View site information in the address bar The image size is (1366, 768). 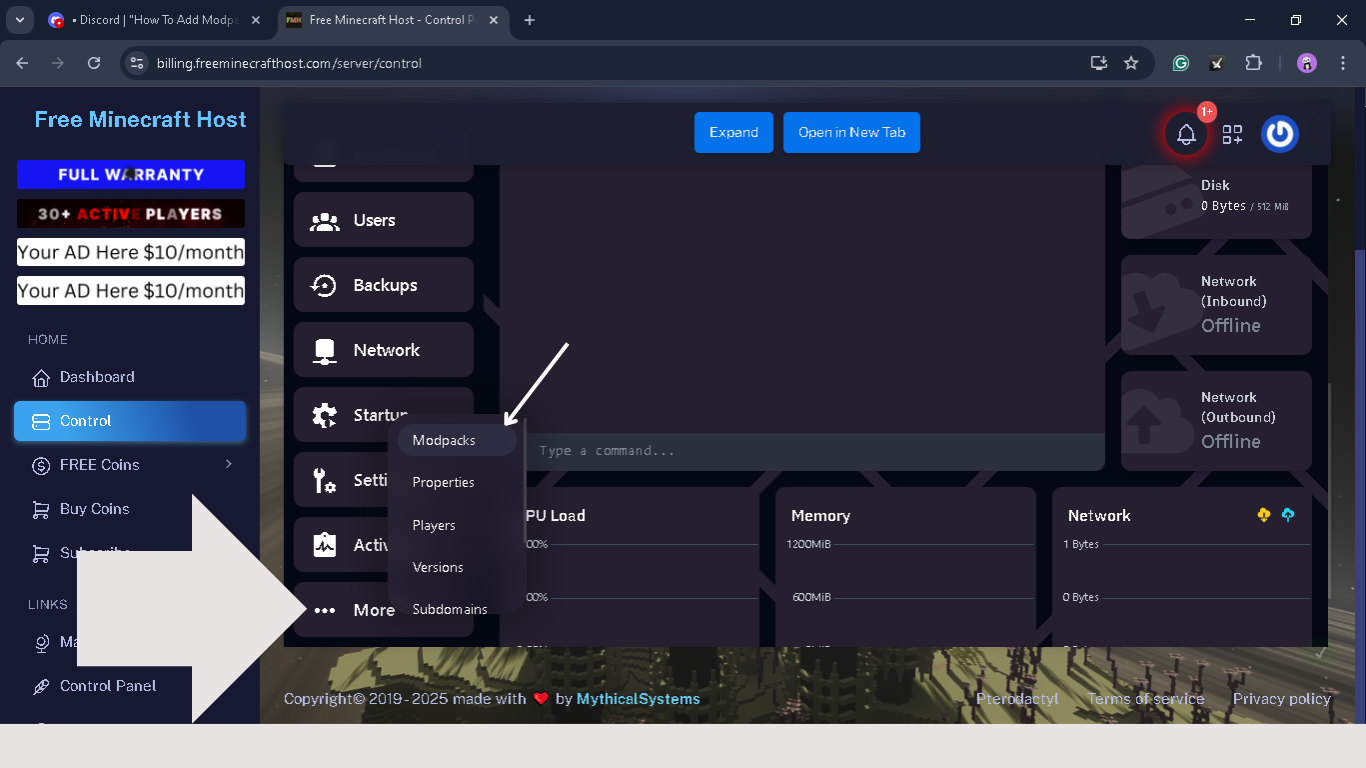click(138, 63)
